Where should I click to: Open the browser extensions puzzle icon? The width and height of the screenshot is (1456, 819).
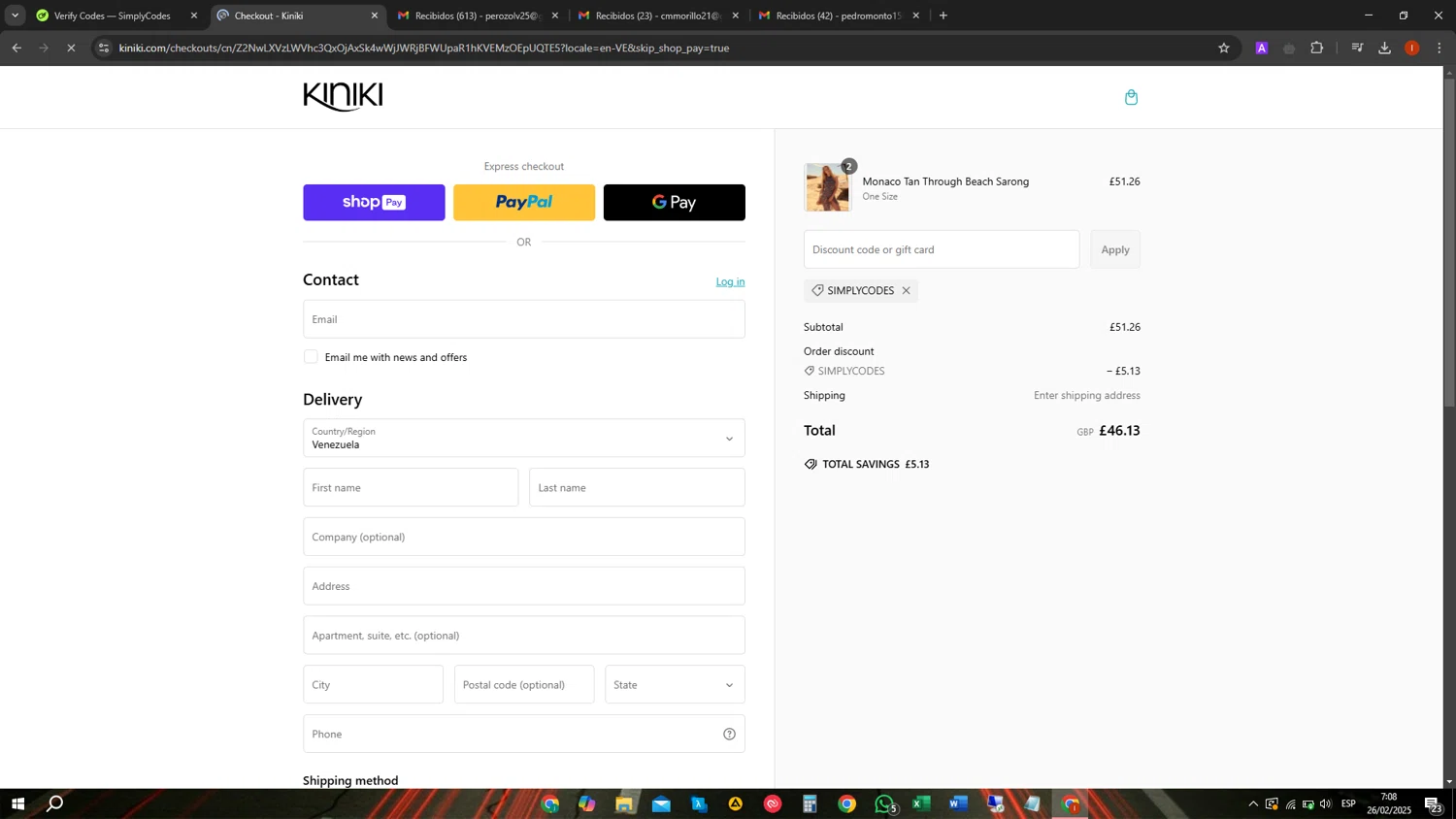click(1317, 48)
